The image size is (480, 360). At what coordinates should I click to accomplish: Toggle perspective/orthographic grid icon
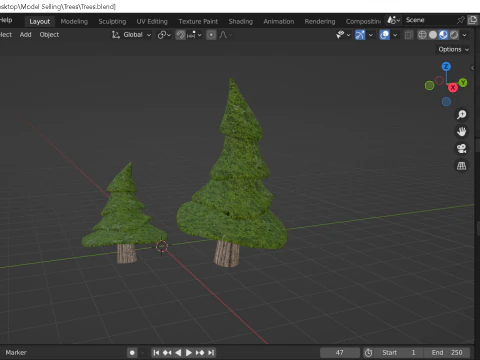click(462, 166)
